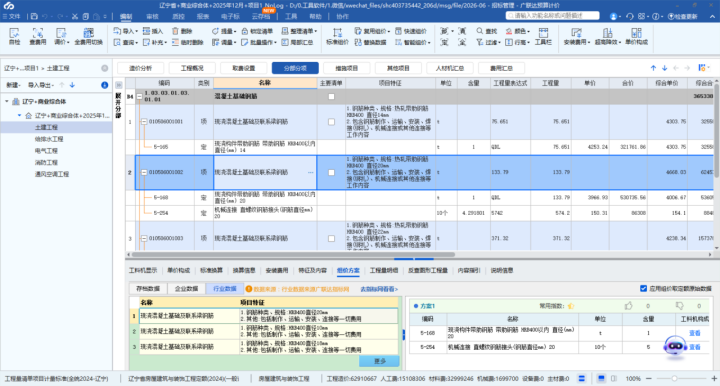Click the 单价构成 ribbon icon
The image size is (720, 386).
coord(636,36)
